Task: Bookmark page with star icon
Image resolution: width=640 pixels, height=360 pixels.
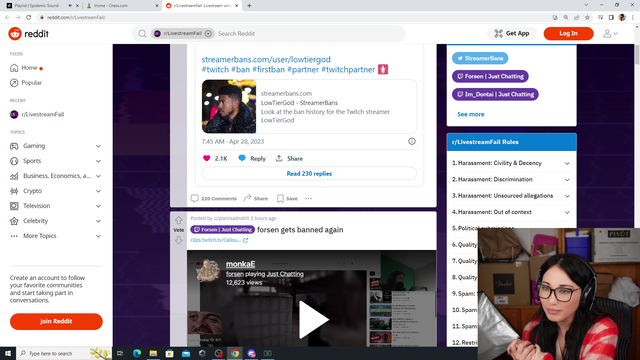Action: pos(587,18)
